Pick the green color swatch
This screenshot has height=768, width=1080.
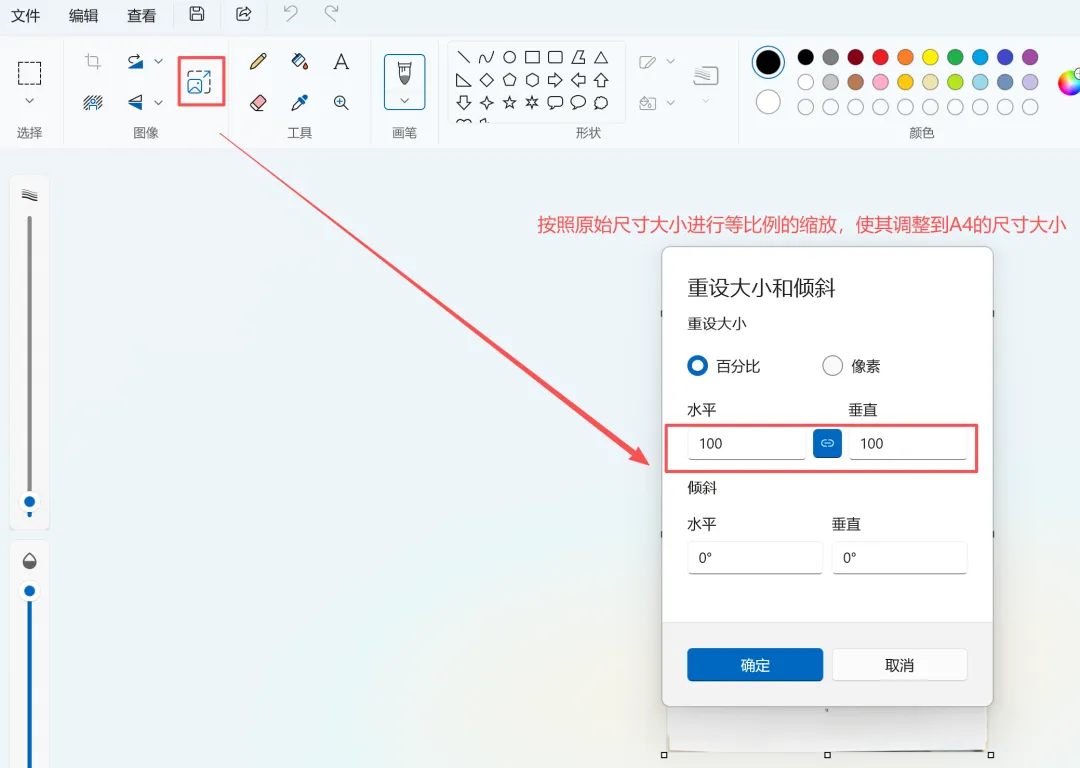(955, 57)
